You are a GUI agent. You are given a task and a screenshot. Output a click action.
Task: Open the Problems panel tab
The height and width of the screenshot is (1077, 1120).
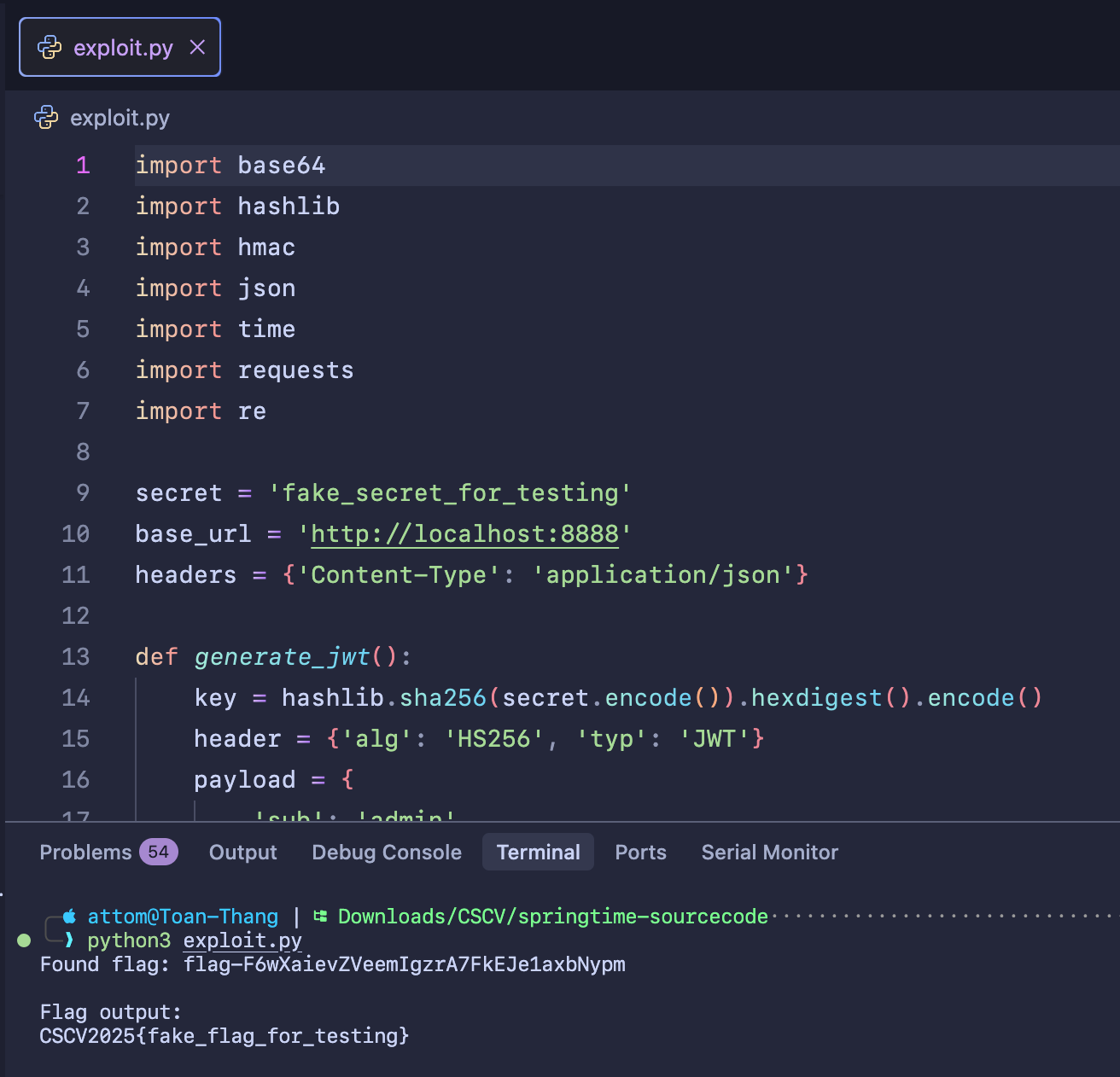pos(85,853)
